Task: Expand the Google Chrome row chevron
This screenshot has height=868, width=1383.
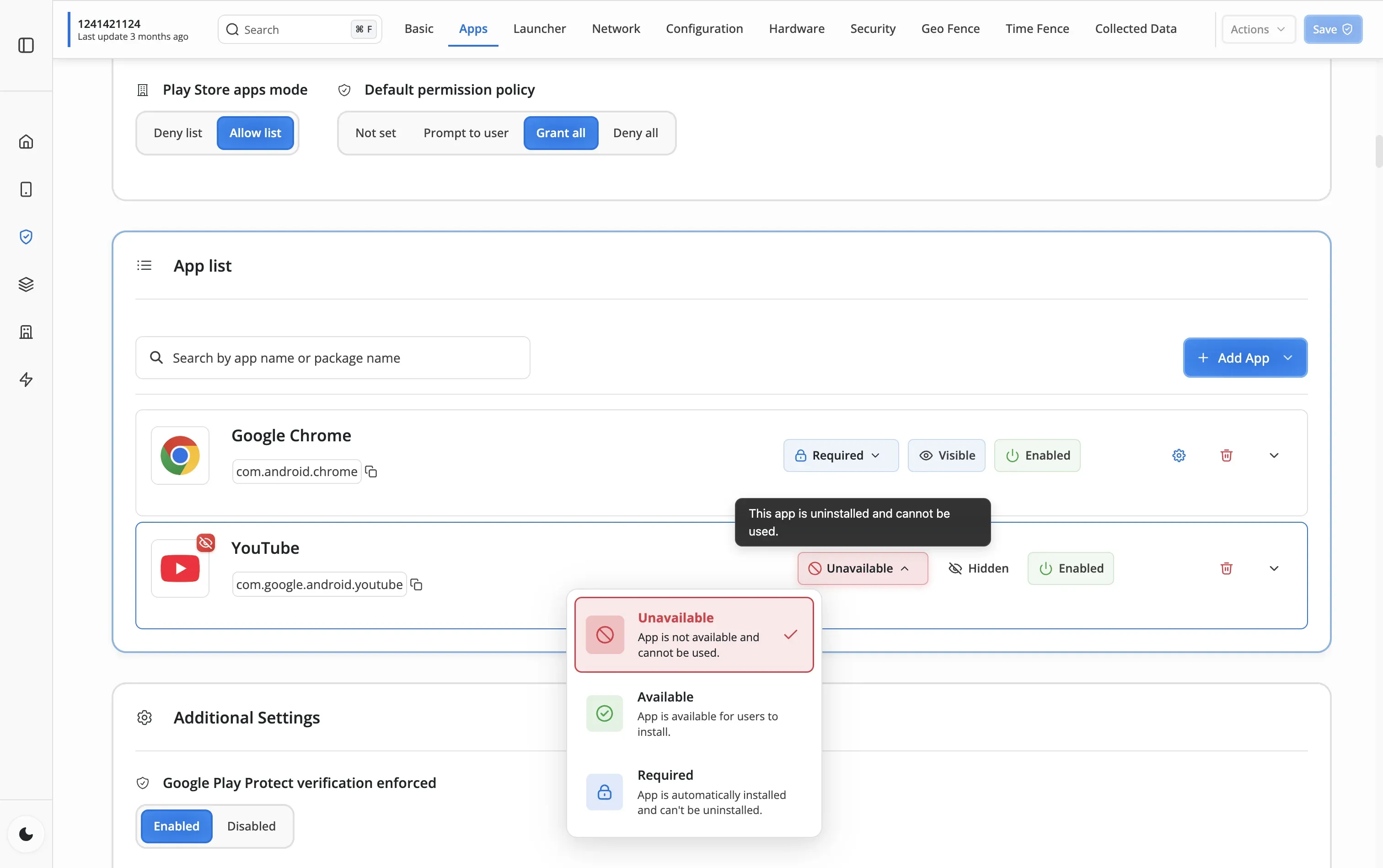Action: coord(1274,456)
